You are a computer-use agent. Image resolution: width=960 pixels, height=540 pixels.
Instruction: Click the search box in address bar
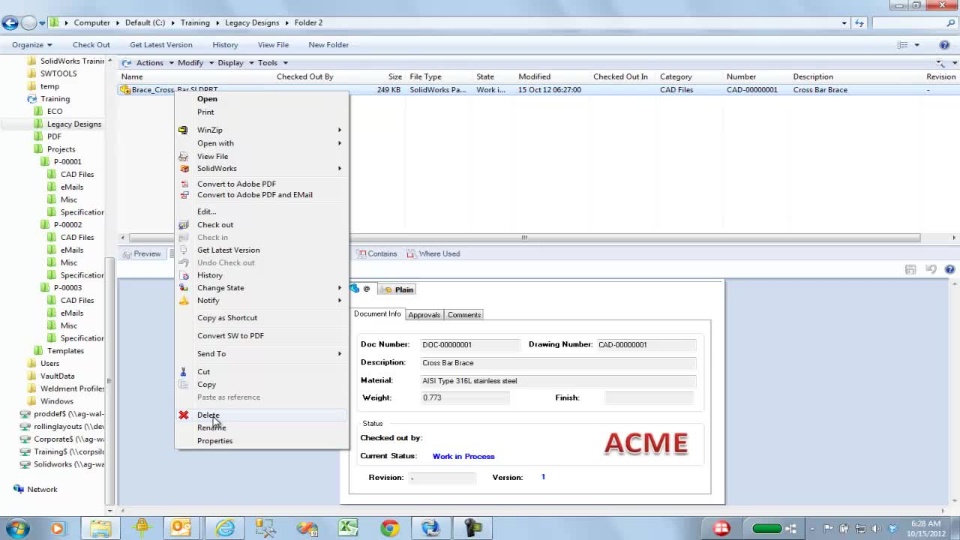point(914,23)
